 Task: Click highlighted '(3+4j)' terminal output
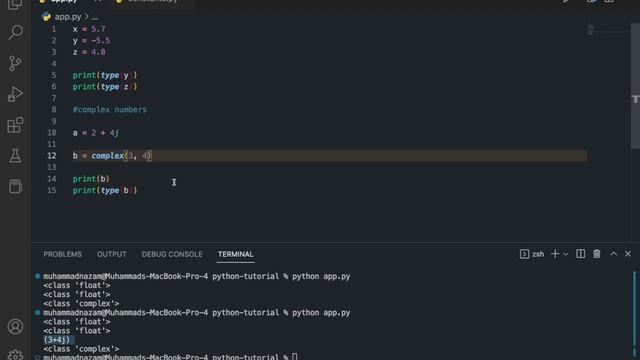pos(57,340)
